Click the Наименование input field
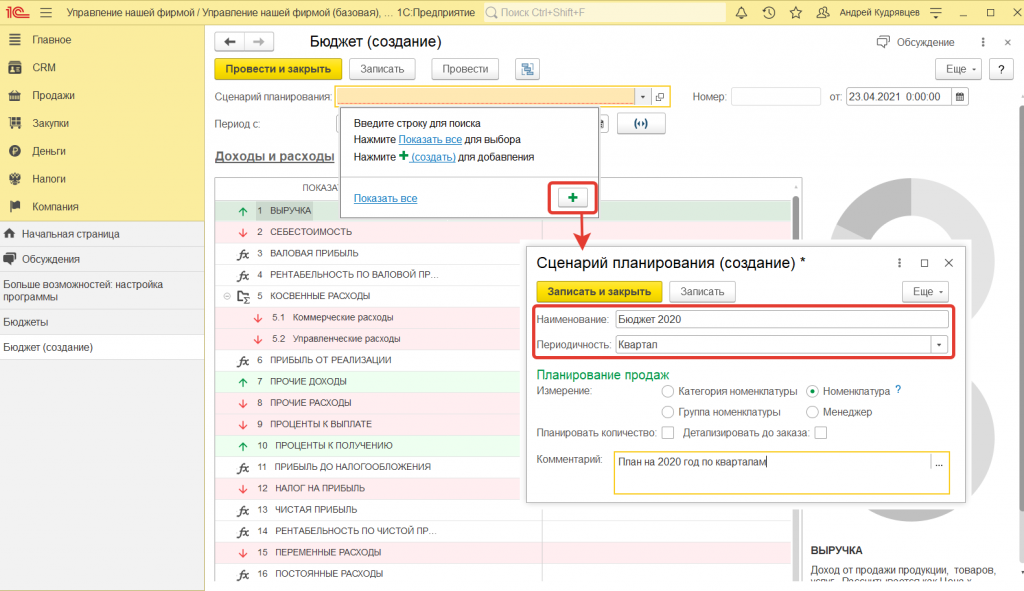Screen dimensions: 1024x591 click(x=781, y=319)
